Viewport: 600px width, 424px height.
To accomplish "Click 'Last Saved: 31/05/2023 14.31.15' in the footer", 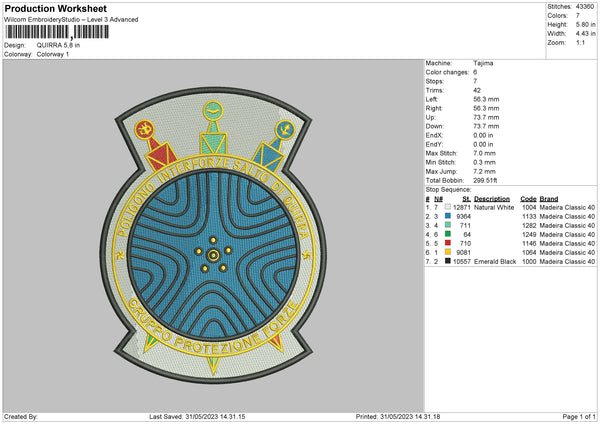I will (197, 416).
